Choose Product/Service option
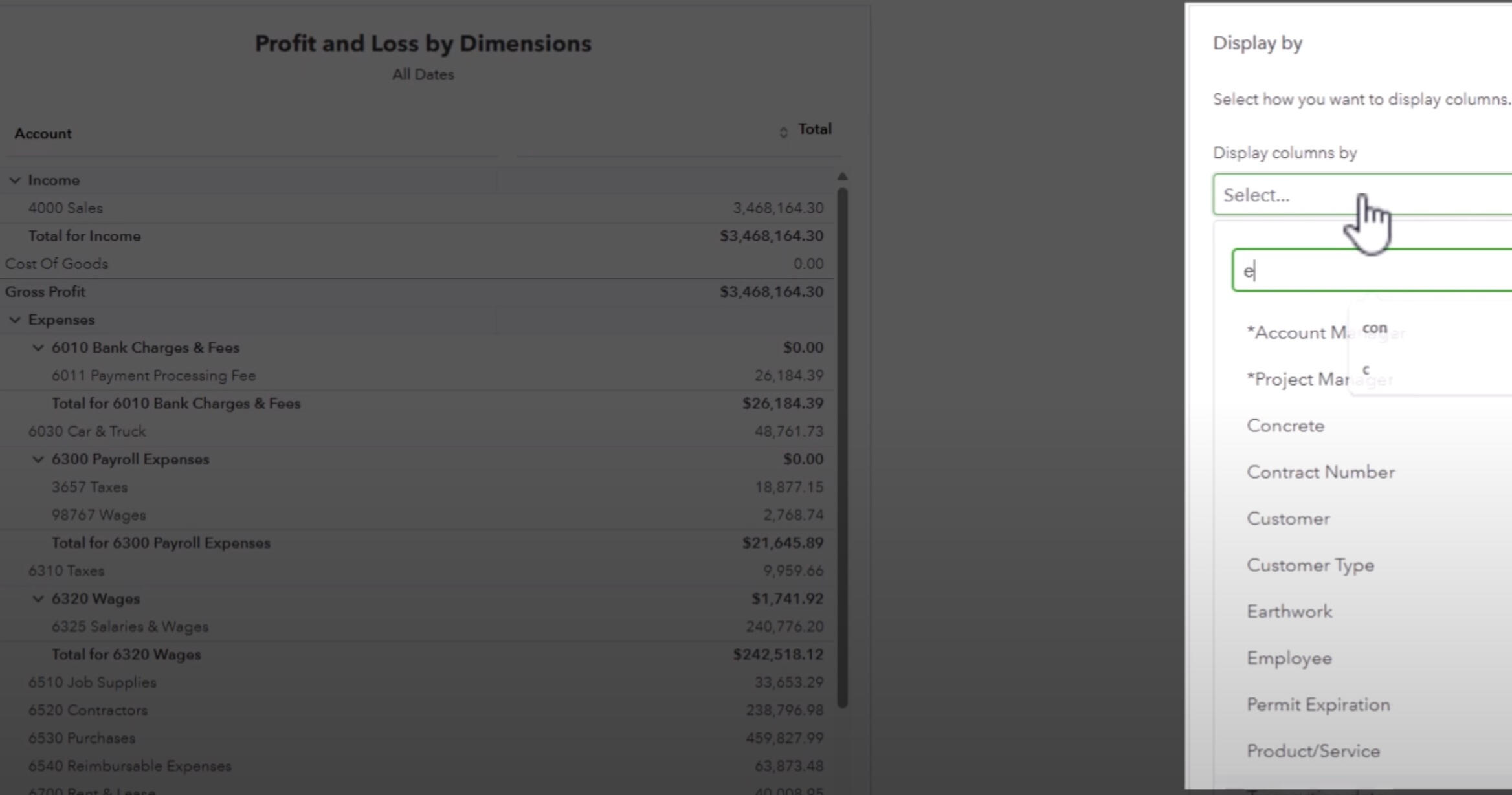The width and height of the screenshot is (1512, 795). click(x=1313, y=752)
